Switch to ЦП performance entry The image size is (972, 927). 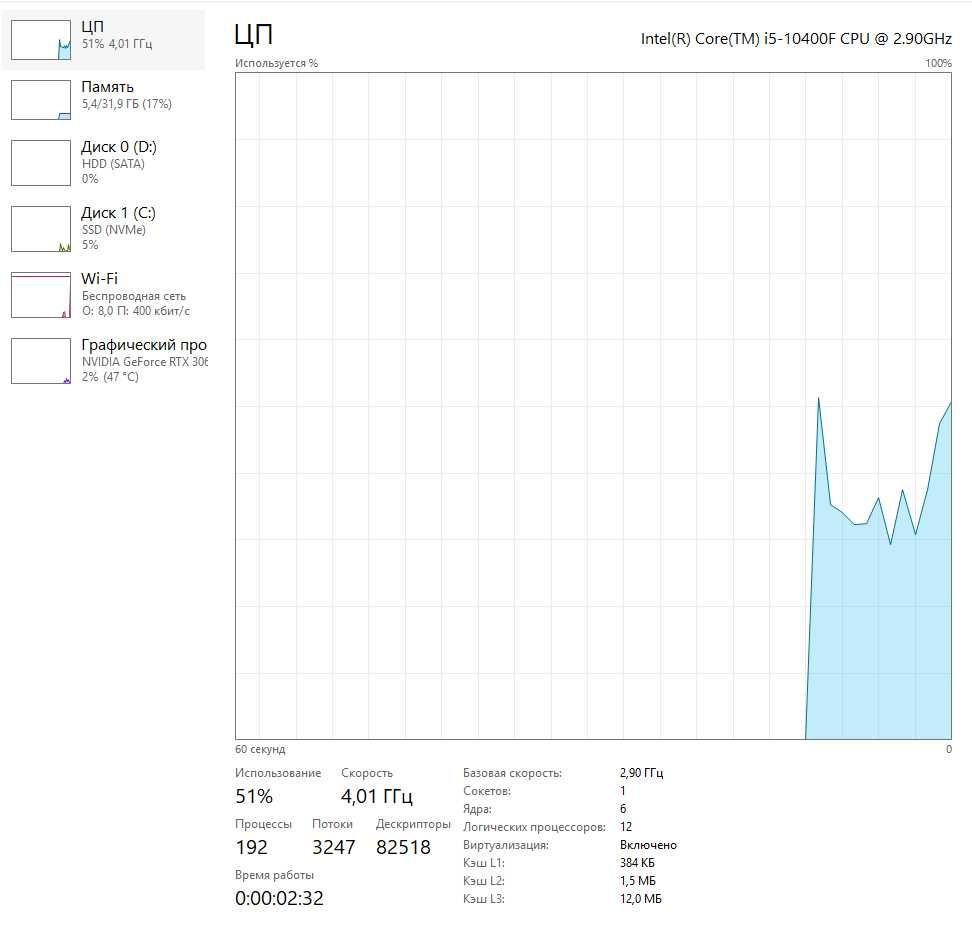point(104,40)
